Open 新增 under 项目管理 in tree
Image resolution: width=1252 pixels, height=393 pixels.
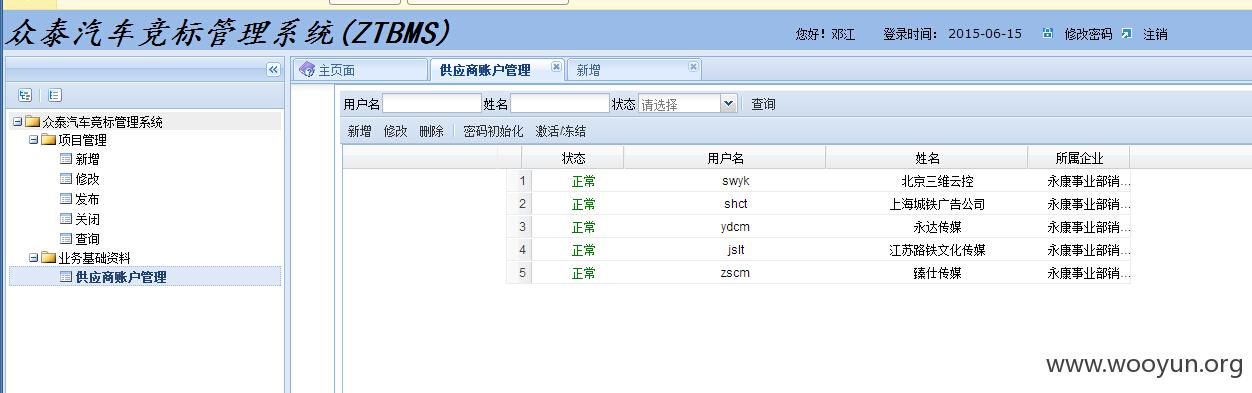(87, 159)
